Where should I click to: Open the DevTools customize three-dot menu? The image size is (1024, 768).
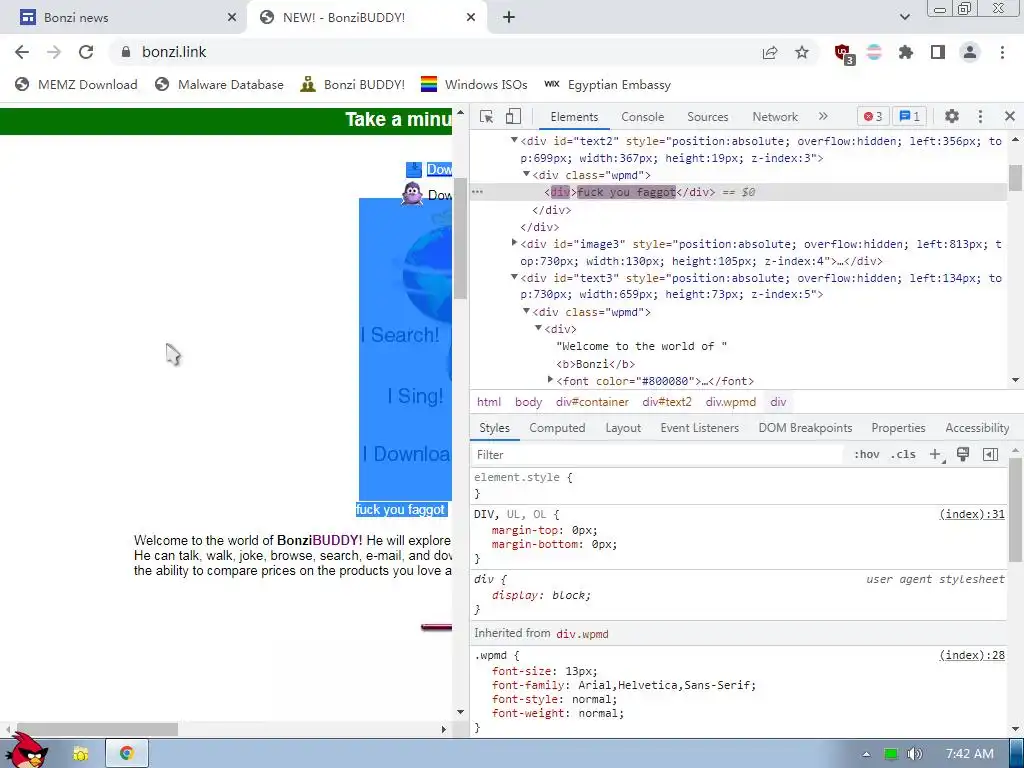(x=980, y=116)
